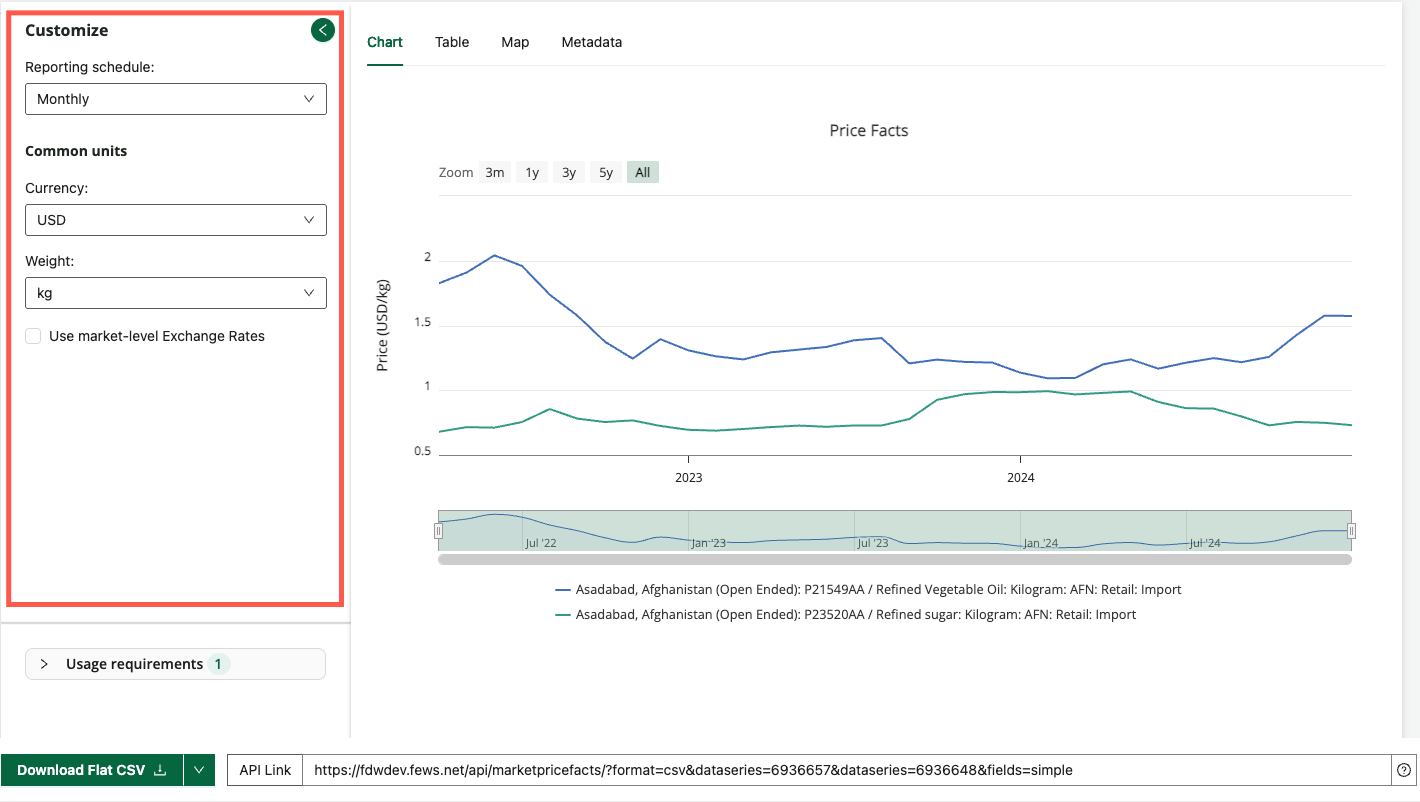Open the Reporting schedule dropdown
Screen dimensions: 1420x802
176,99
